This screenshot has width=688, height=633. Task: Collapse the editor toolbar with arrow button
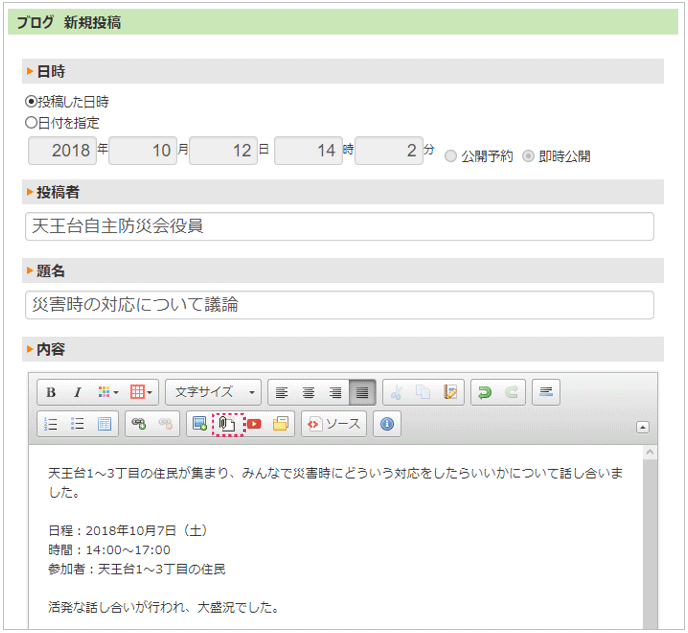pyautogui.click(x=642, y=427)
